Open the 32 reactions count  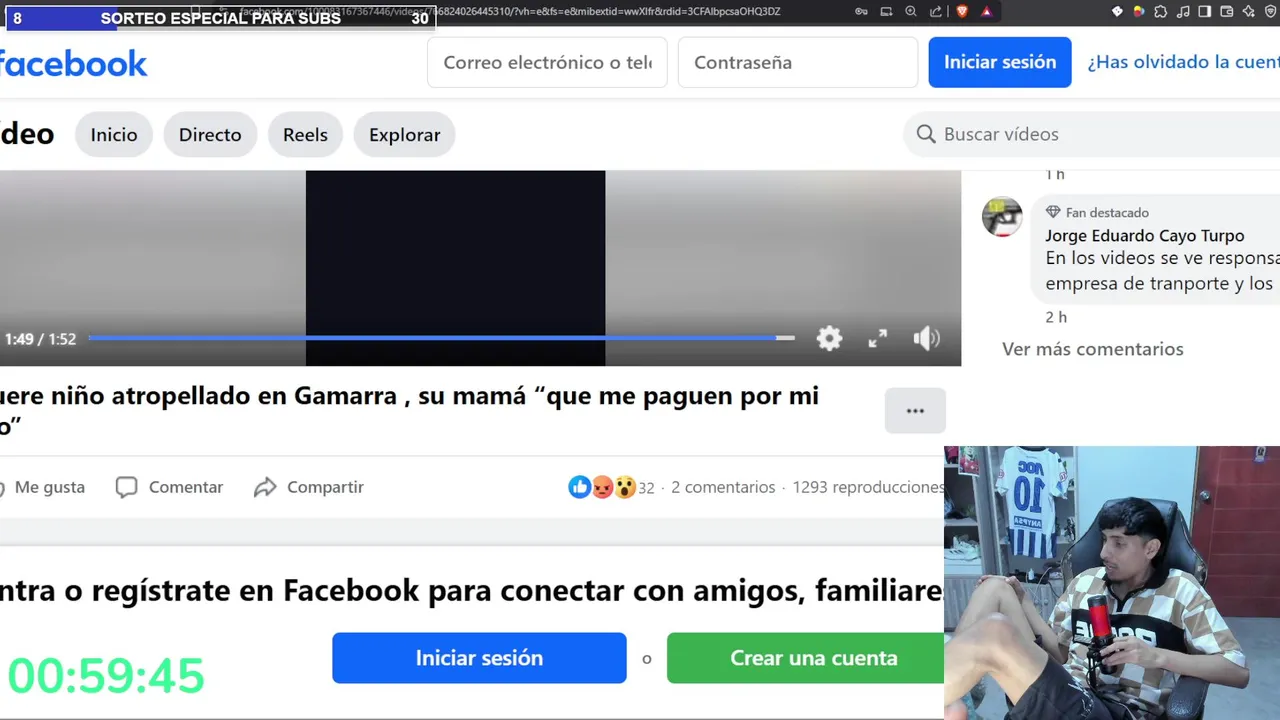pos(646,488)
